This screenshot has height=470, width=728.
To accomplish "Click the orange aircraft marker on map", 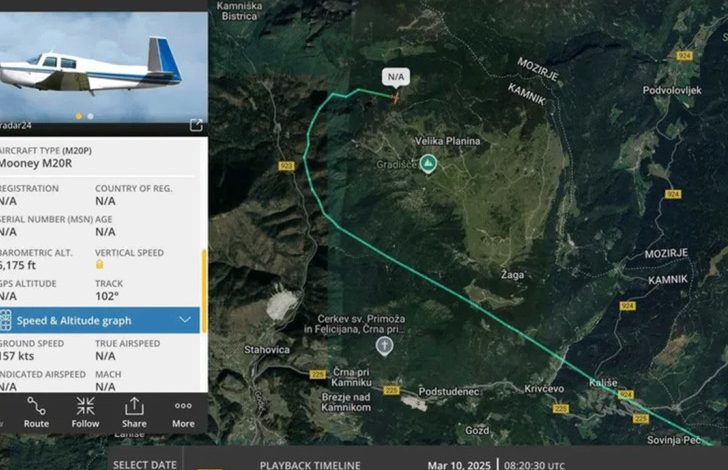I will (x=395, y=97).
